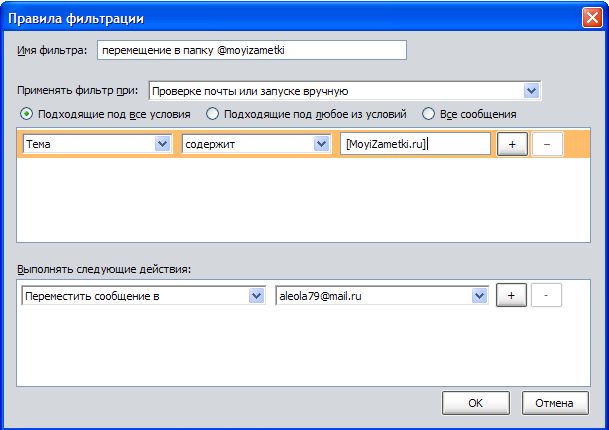Open the Применять фильтр при dropdown
The width and height of the screenshot is (609, 430).
(345, 91)
